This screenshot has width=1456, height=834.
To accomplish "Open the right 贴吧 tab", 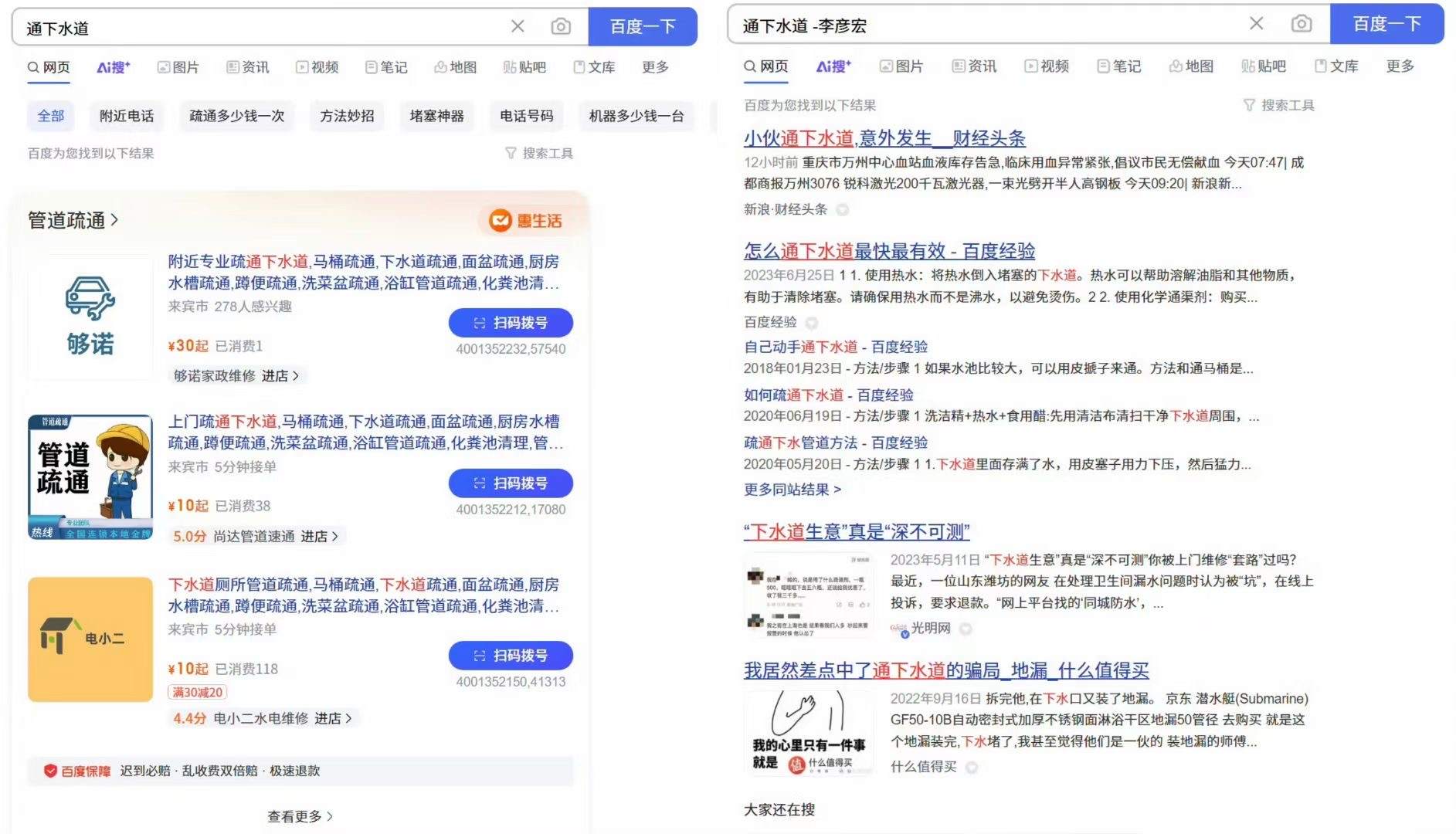I will tap(1264, 66).
